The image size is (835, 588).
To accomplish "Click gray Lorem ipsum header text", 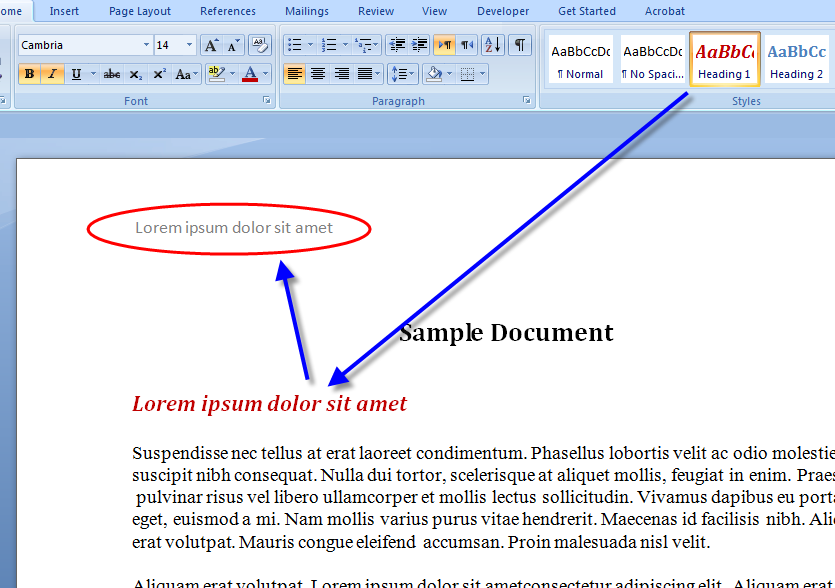I will coord(234,228).
